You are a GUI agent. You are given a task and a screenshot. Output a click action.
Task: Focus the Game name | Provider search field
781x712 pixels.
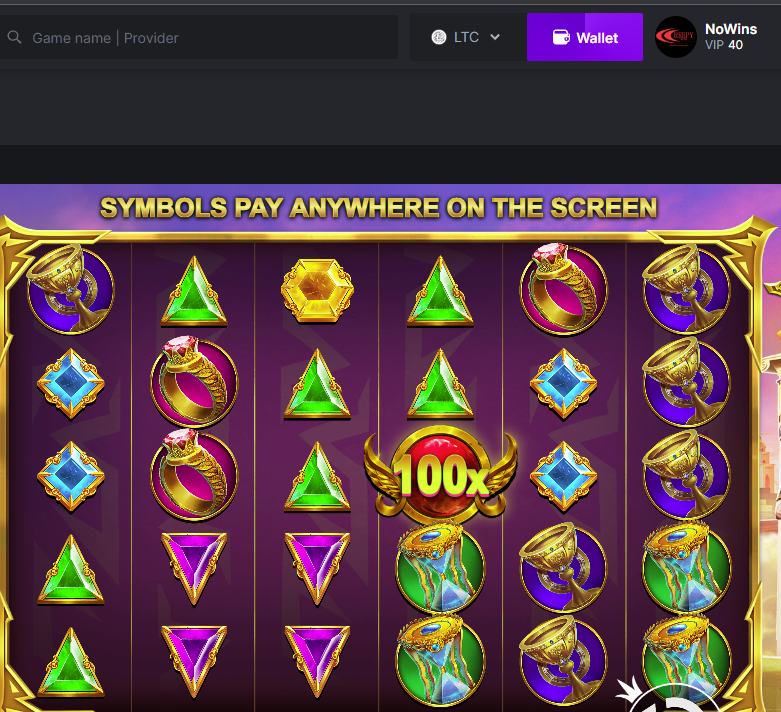(x=199, y=37)
